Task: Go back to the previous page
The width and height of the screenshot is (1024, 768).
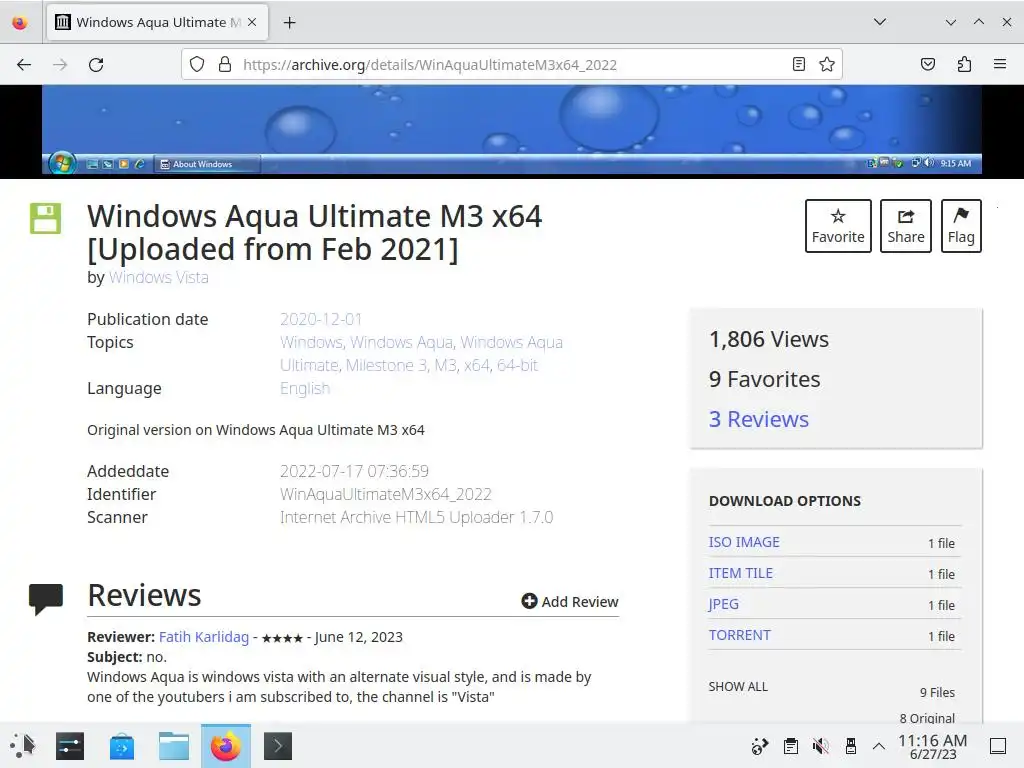Action: pos(24,65)
